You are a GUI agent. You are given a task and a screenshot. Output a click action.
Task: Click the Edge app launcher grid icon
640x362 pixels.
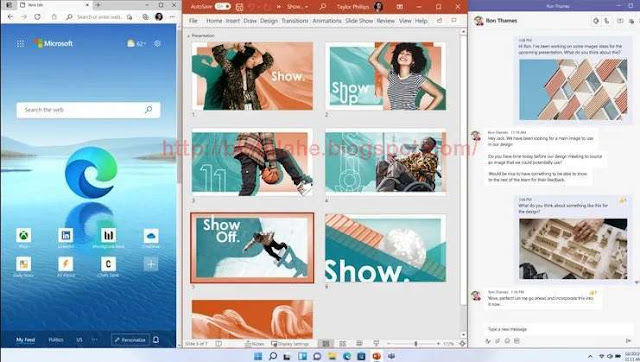pyautogui.click(x=20, y=44)
